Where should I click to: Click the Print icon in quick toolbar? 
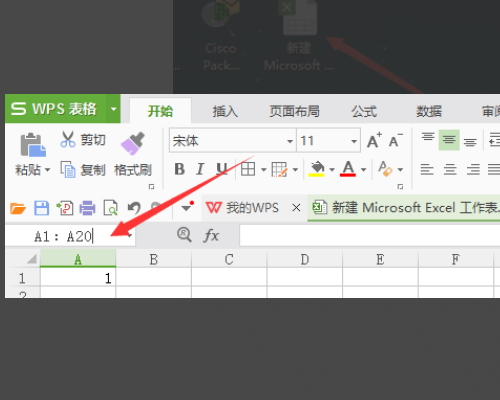pos(87,208)
